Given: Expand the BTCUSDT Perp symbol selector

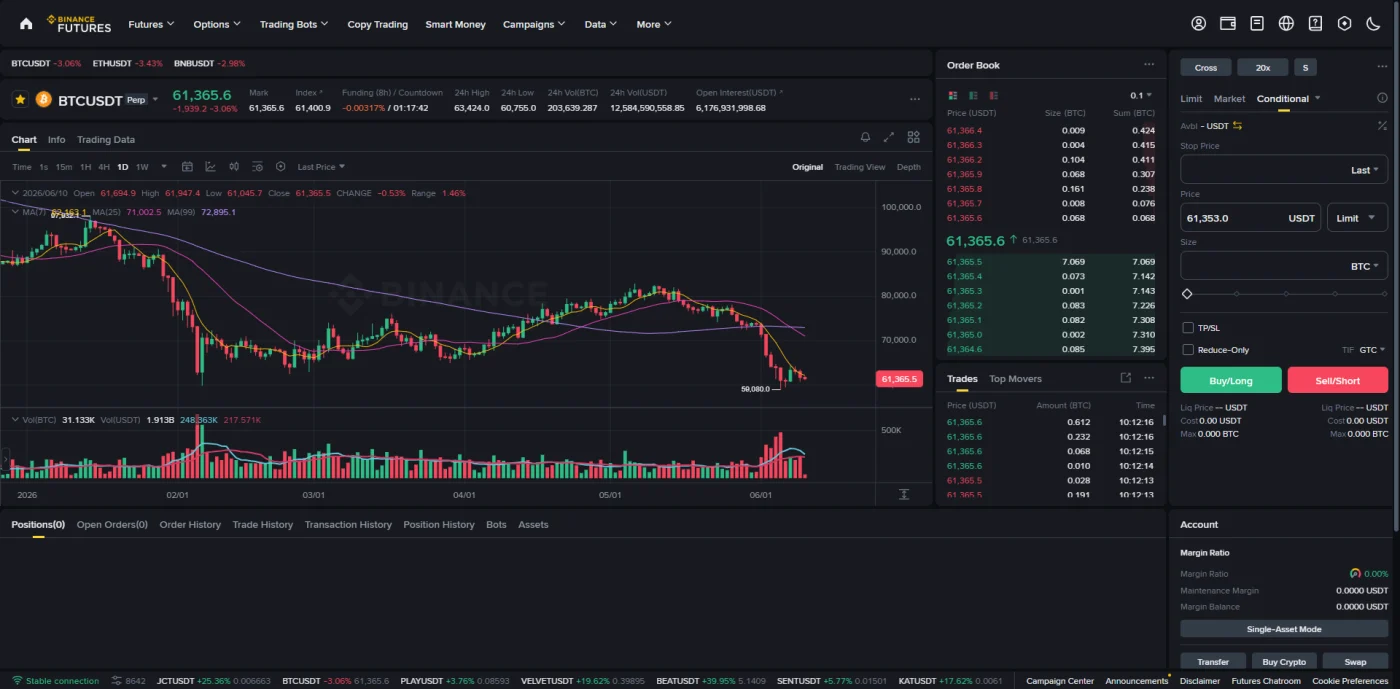Looking at the screenshot, I should point(155,100).
